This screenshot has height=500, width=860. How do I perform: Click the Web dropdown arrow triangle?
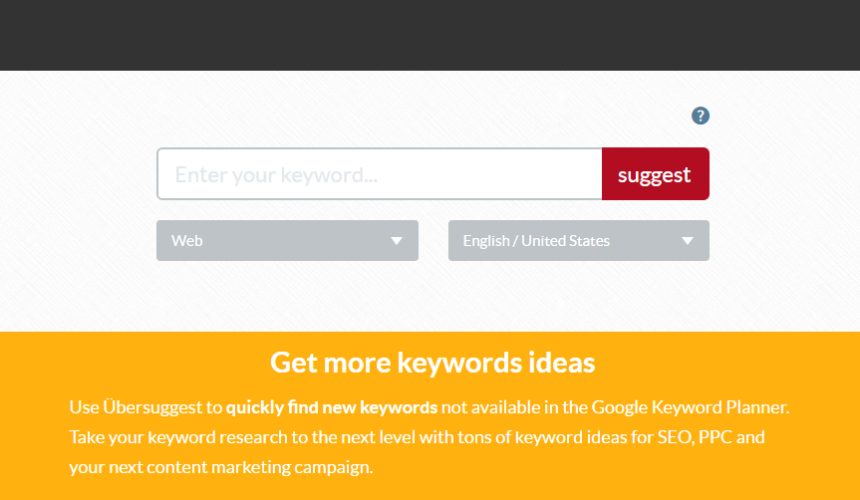pyautogui.click(x=396, y=241)
